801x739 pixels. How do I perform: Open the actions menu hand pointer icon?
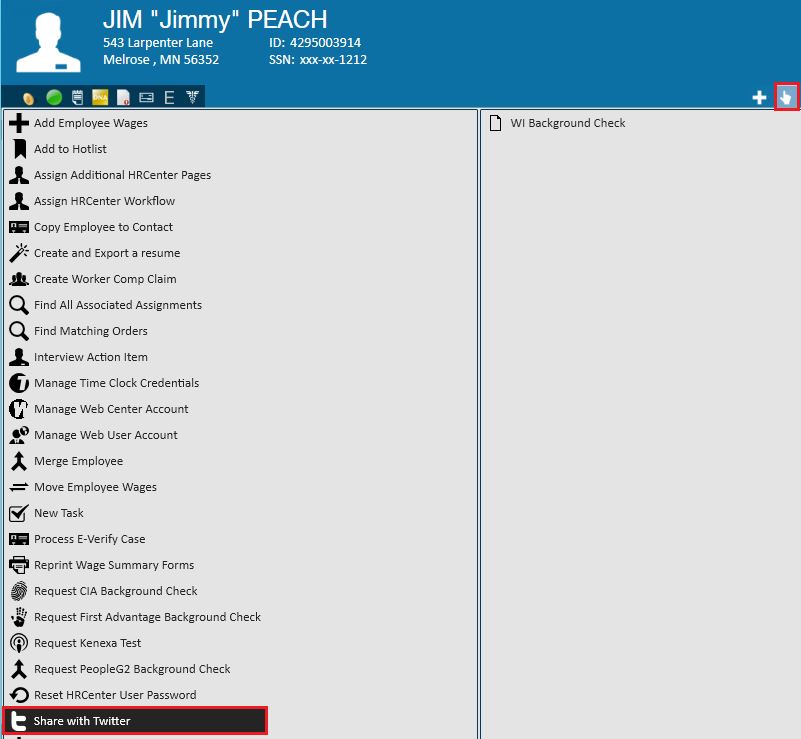click(x=786, y=97)
